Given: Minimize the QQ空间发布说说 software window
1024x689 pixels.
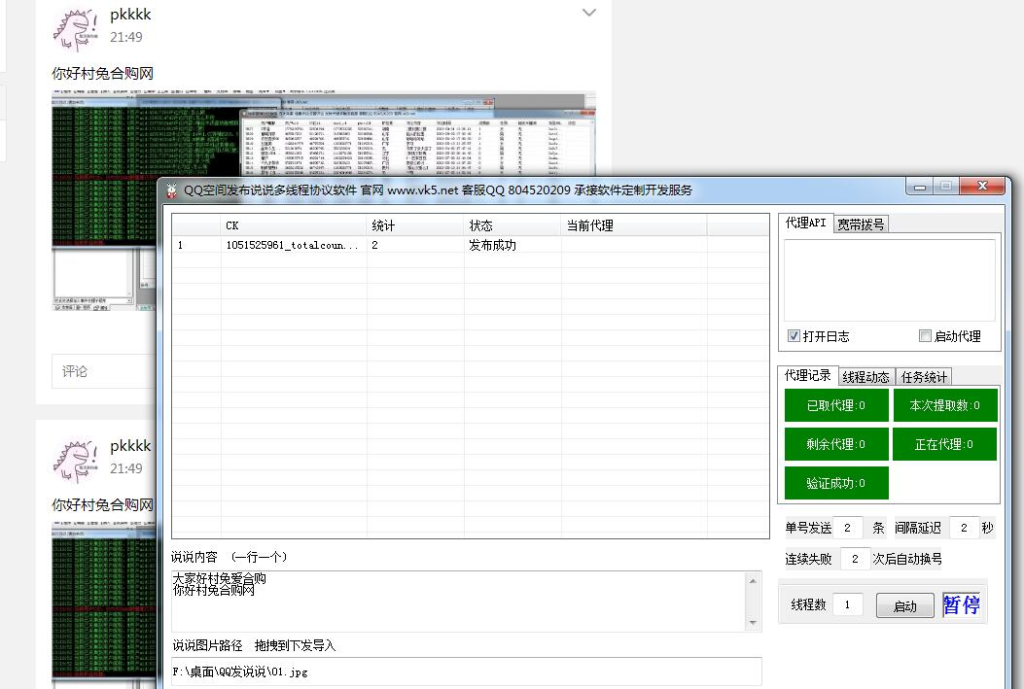Looking at the screenshot, I should [920, 187].
